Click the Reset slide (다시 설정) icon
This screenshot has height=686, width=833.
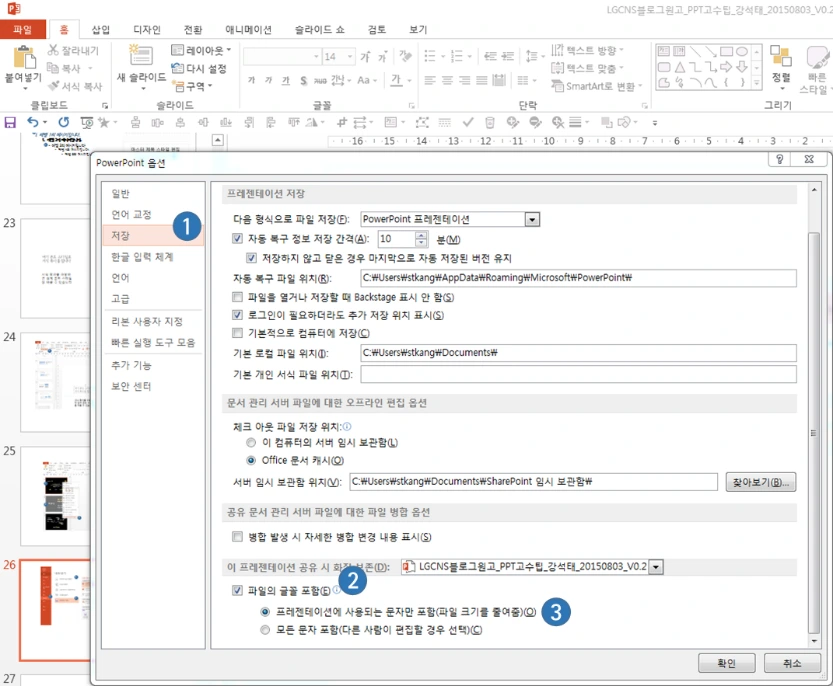tap(177, 69)
